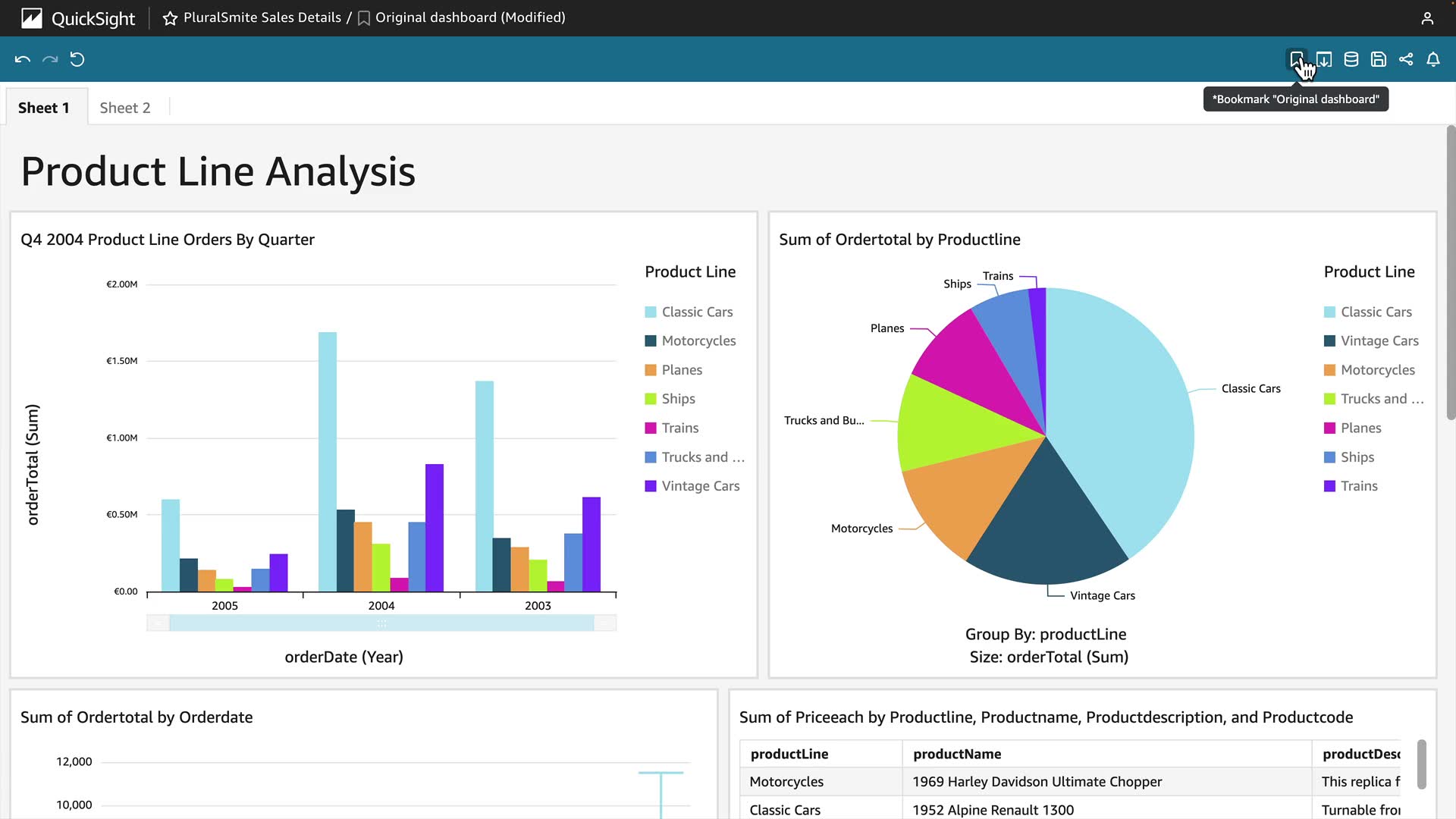The width and height of the screenshot is (1456, 819).
Task: Switch to Sheet 2 tab
Action: coord(125,108)
